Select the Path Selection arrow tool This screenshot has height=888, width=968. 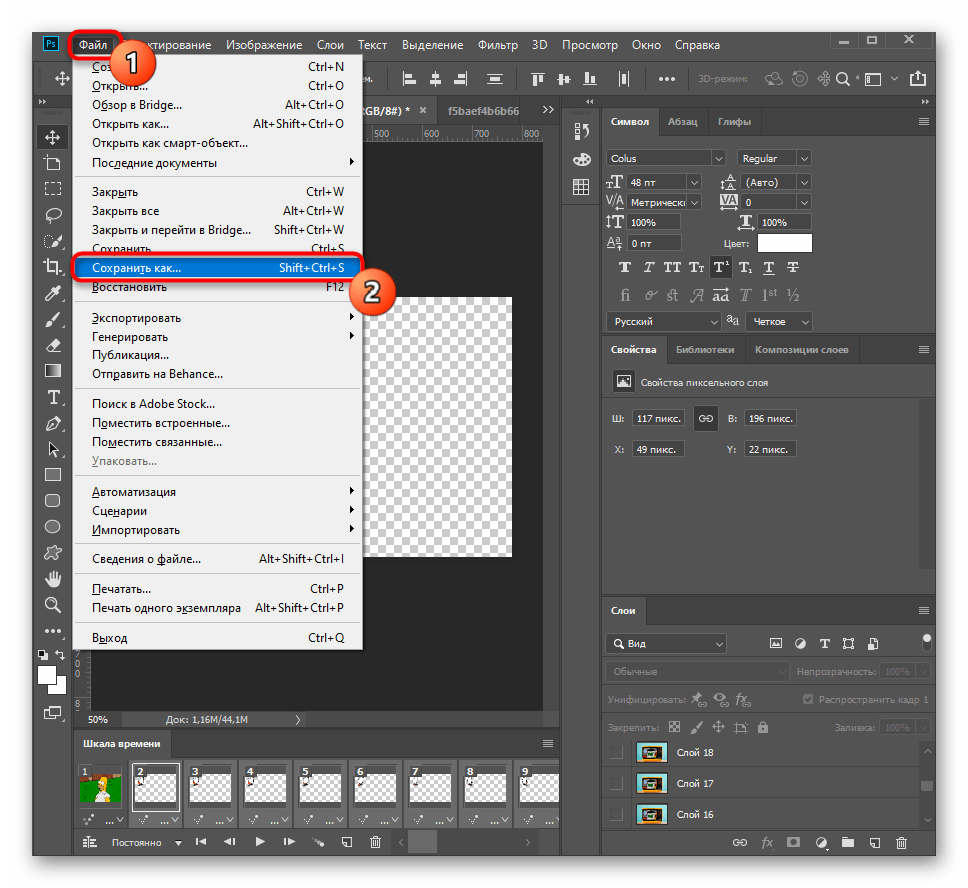(x=52, y=449)
